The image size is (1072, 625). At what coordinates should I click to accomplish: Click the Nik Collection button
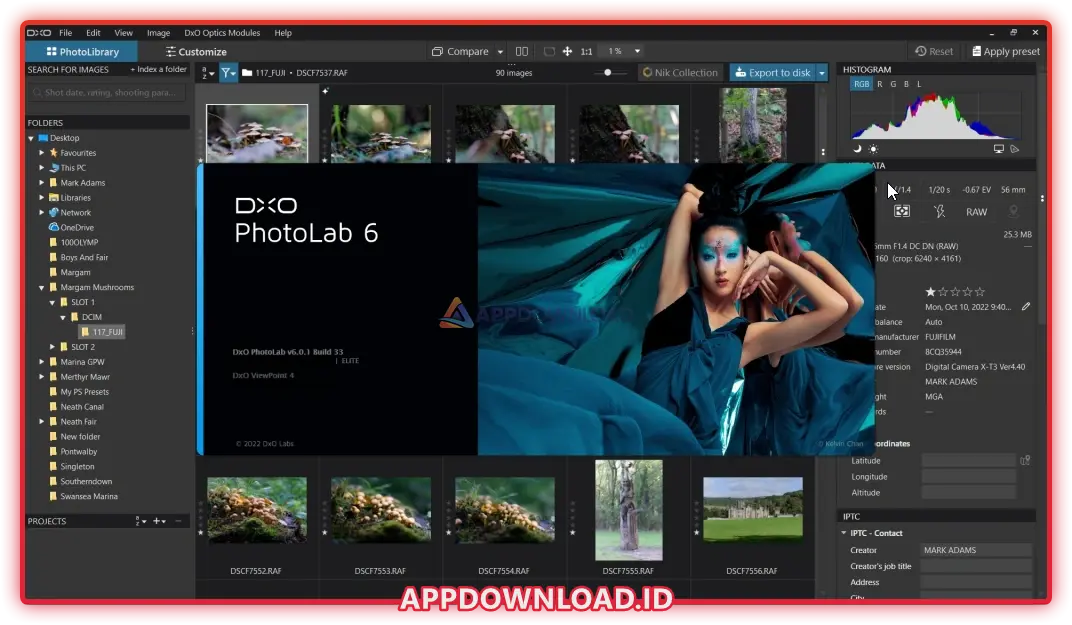(x=680, y=73)
